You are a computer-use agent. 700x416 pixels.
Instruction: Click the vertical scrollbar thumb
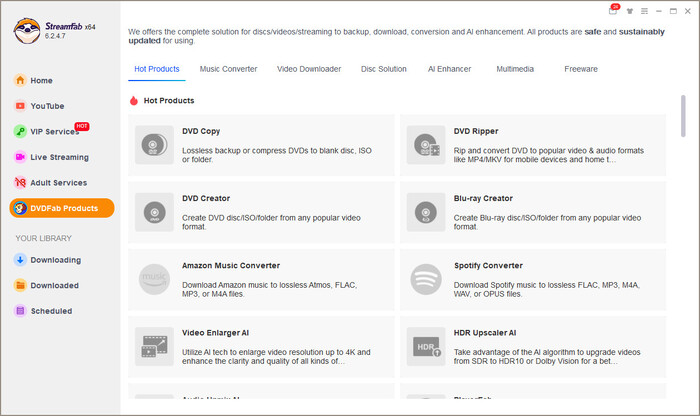pyautogui.click(x=683, y=116)
